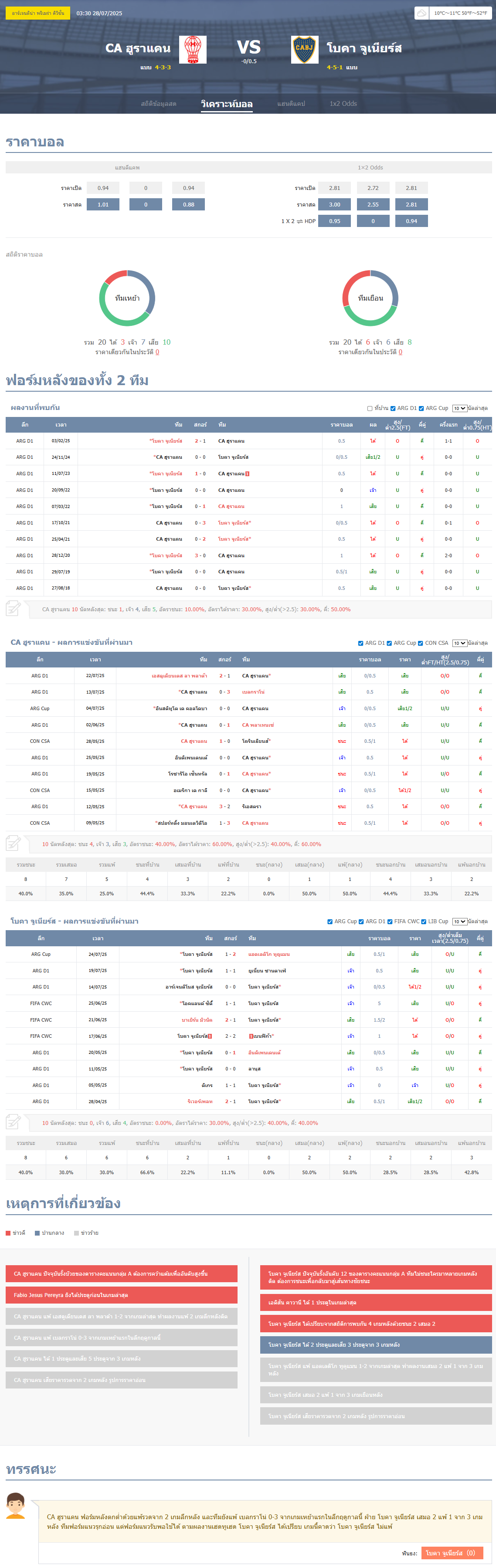Click the 3.00 live 1x2 odds cell

[x=335, y=204]
